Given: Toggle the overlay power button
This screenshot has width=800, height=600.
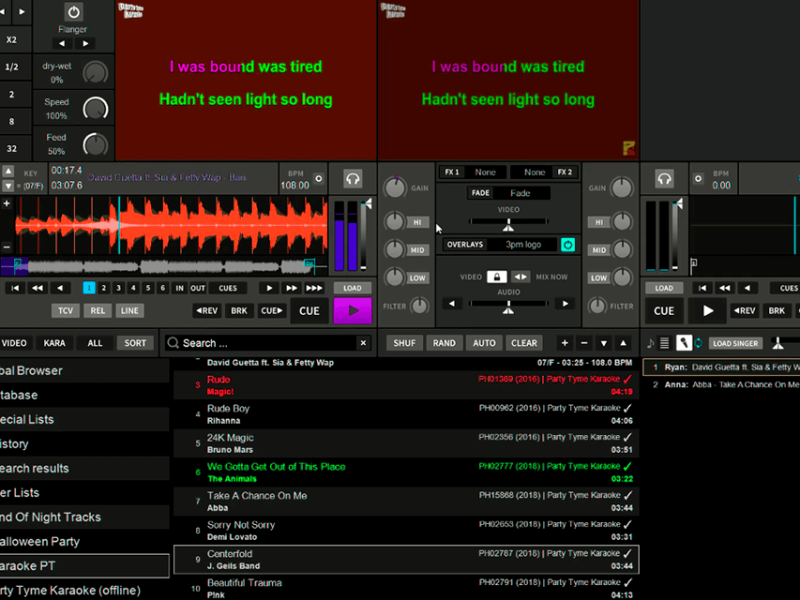Looking at the screenshot, I should [568, 245].
